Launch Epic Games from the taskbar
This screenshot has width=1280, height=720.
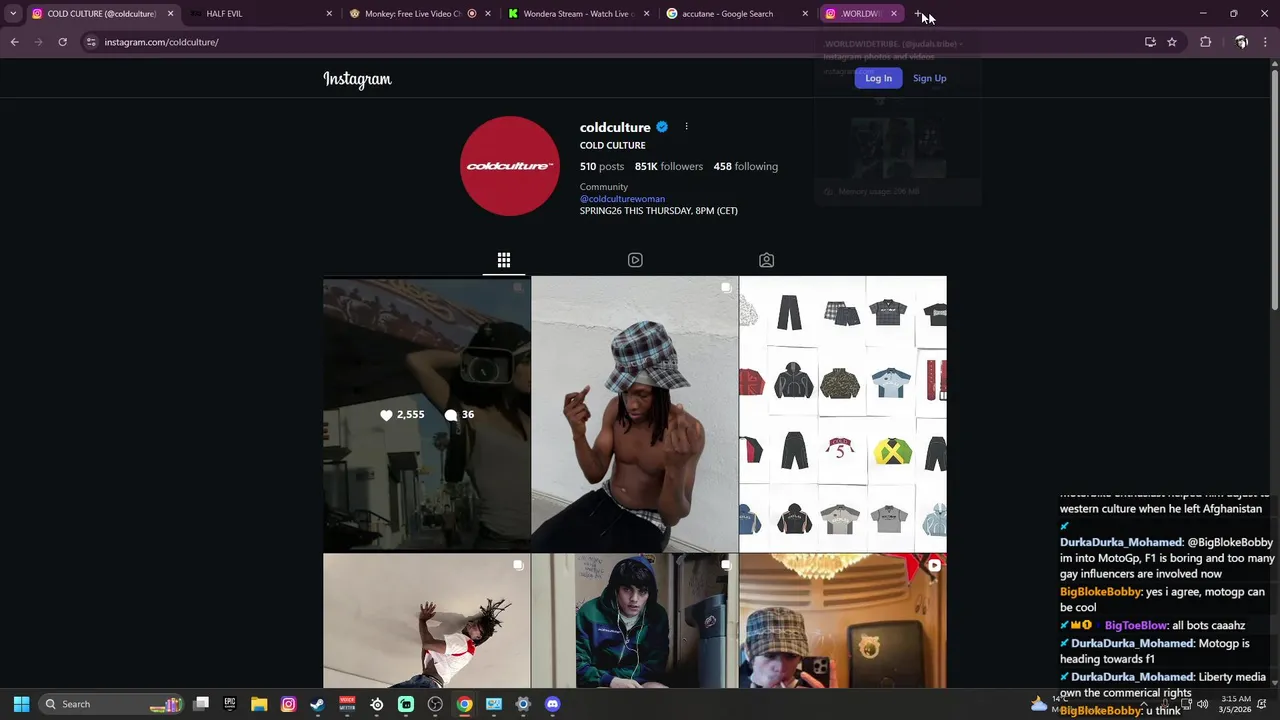pos(230,704)
